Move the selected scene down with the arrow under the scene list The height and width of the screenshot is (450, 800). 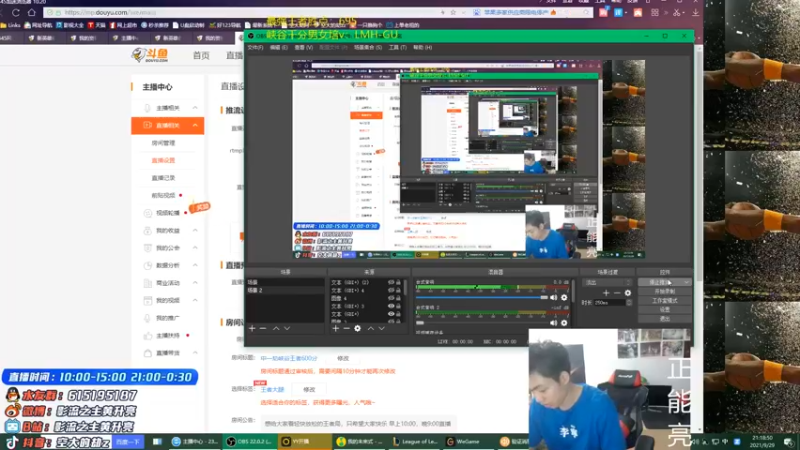pyautogui.click(x=287, y=329)
